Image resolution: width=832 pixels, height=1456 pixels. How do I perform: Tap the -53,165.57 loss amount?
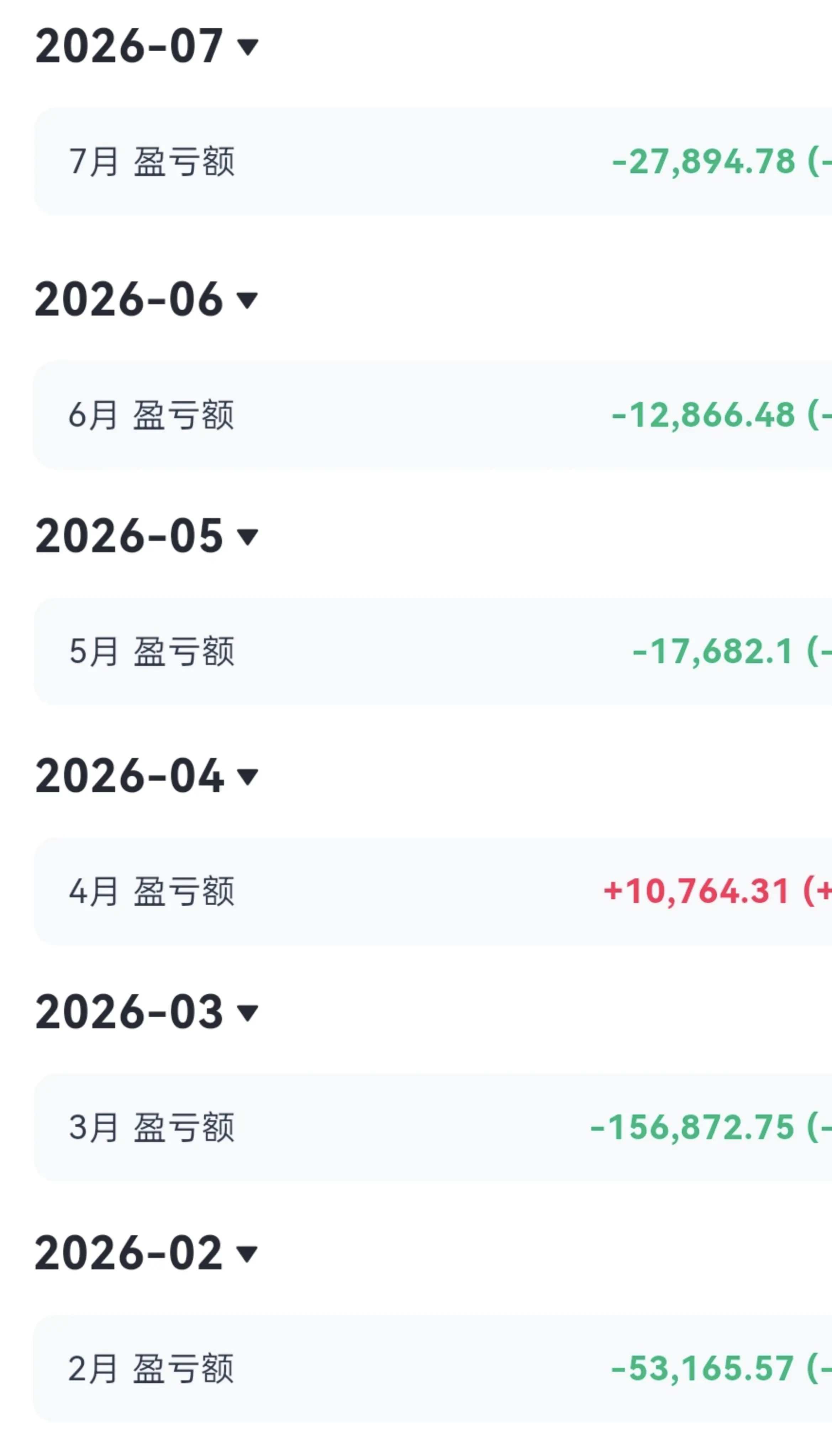pos(703,1368)
